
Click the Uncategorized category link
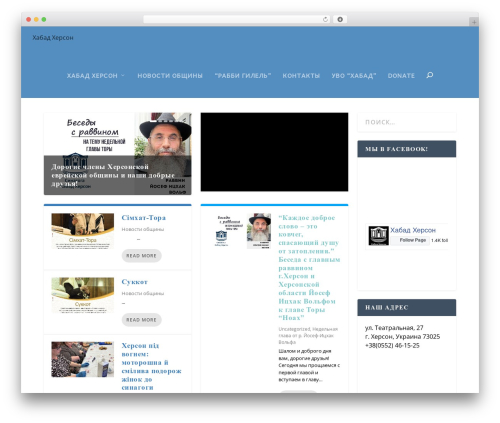[x=294, y=329]
